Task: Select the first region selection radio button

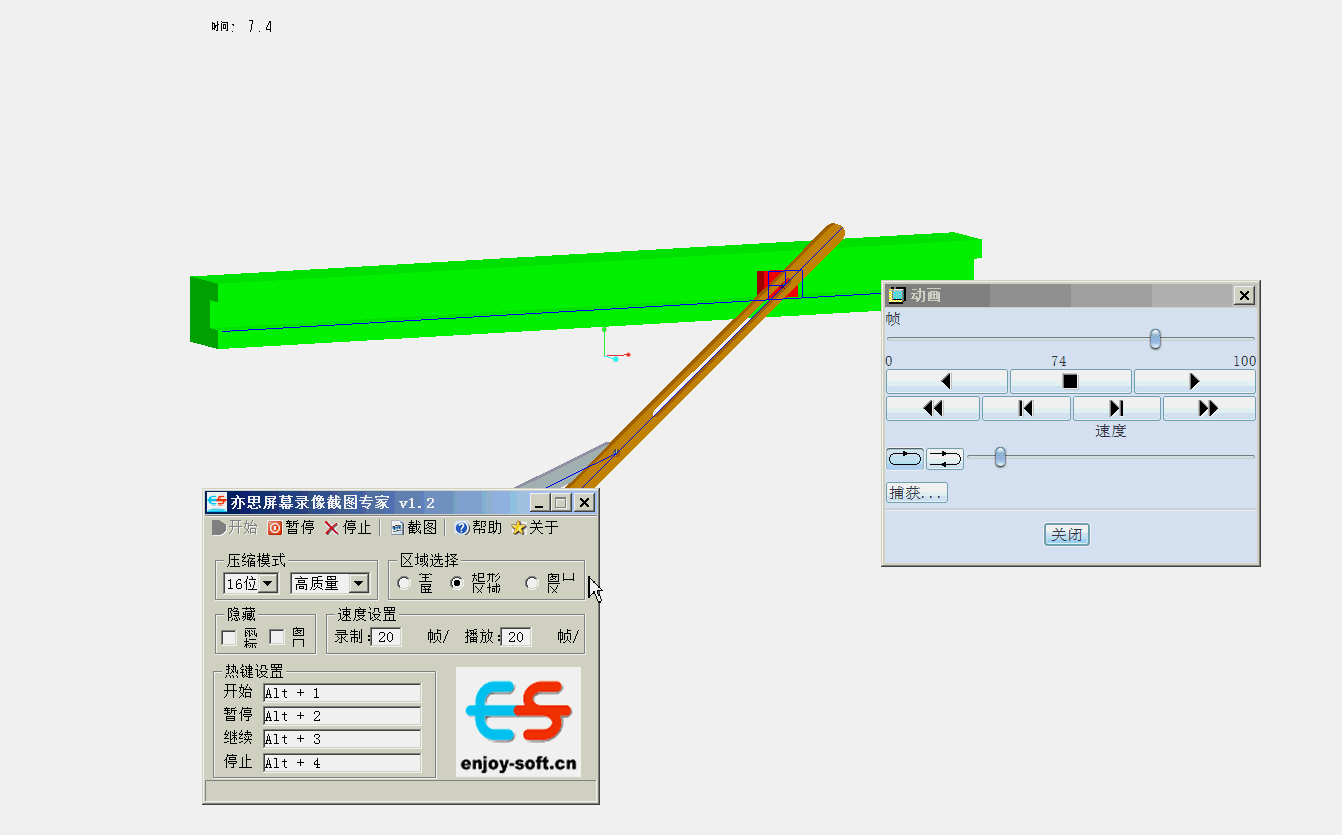Action: coord(404,583)
